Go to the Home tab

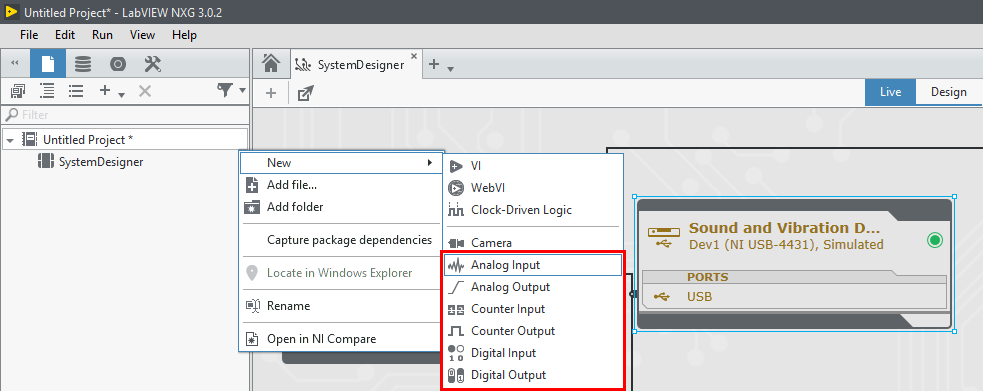271,63
